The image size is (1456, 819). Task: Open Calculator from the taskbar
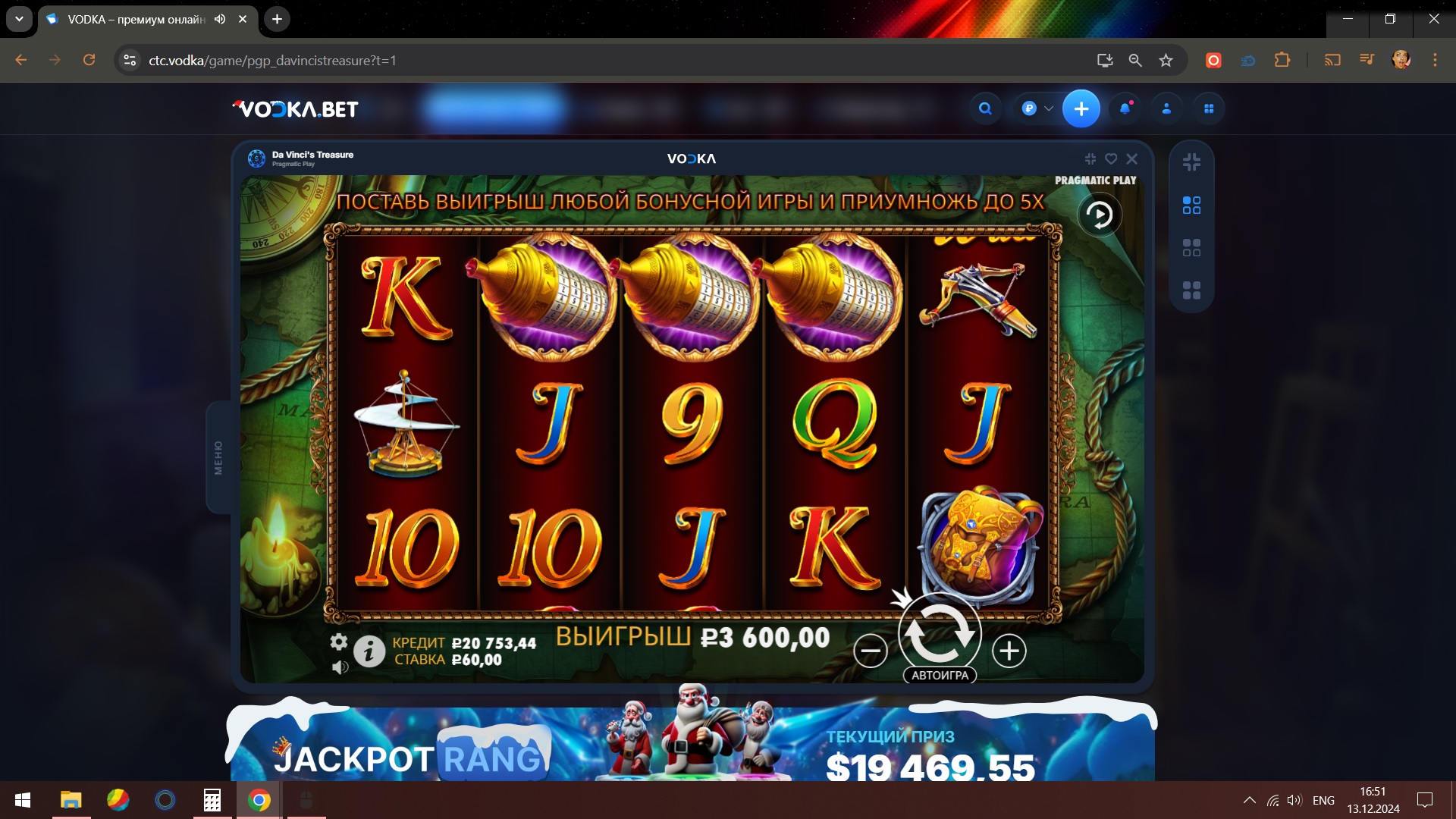tap(212, 800)
